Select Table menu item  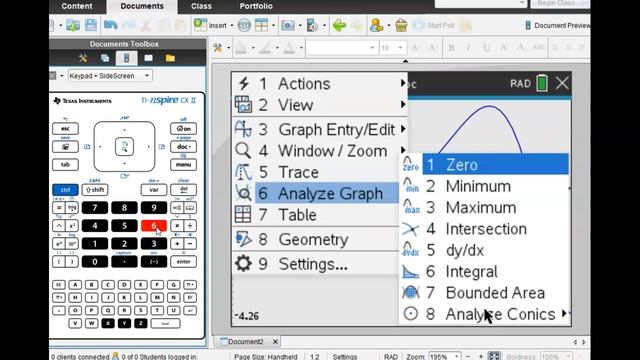point(315,215)
